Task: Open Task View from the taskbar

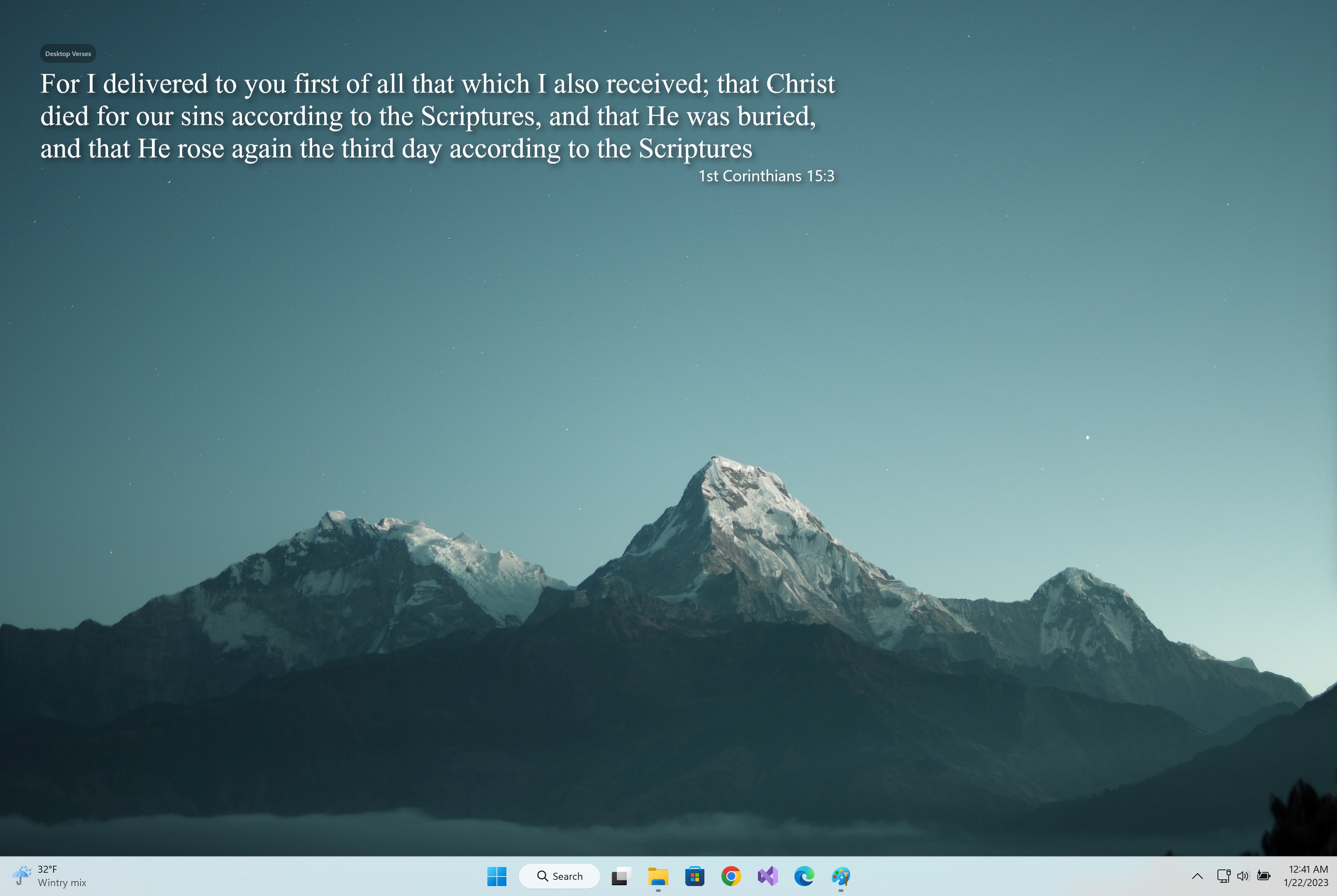Action: click(621, 875)
